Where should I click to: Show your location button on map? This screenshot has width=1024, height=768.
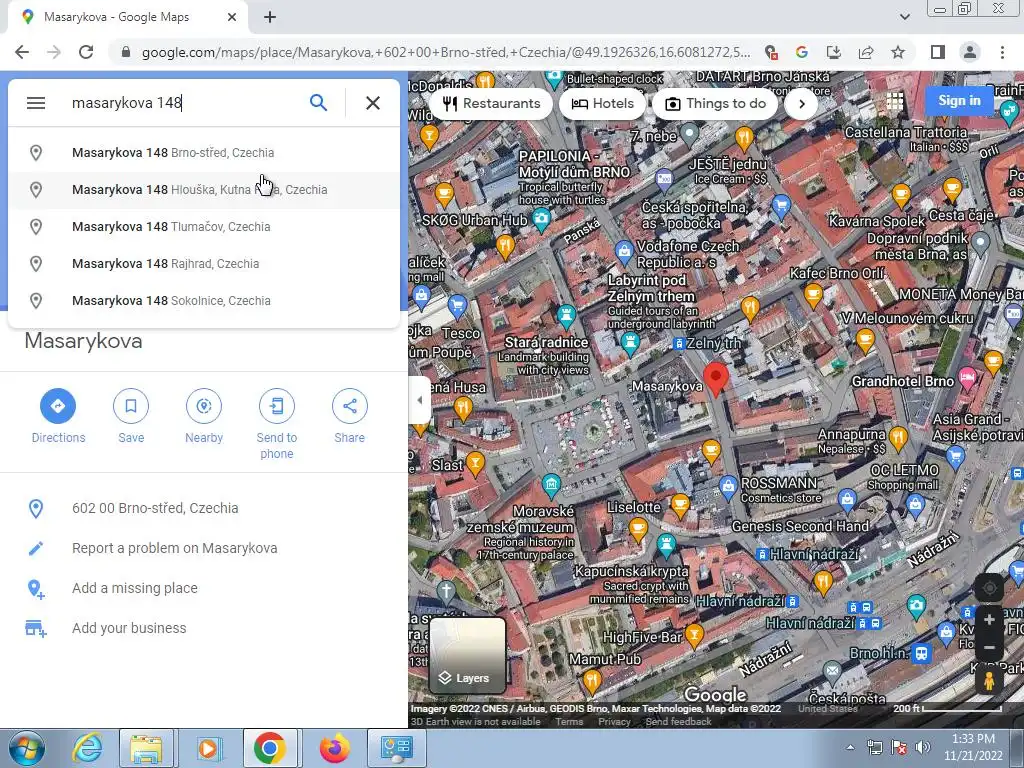tap(989, 588)
